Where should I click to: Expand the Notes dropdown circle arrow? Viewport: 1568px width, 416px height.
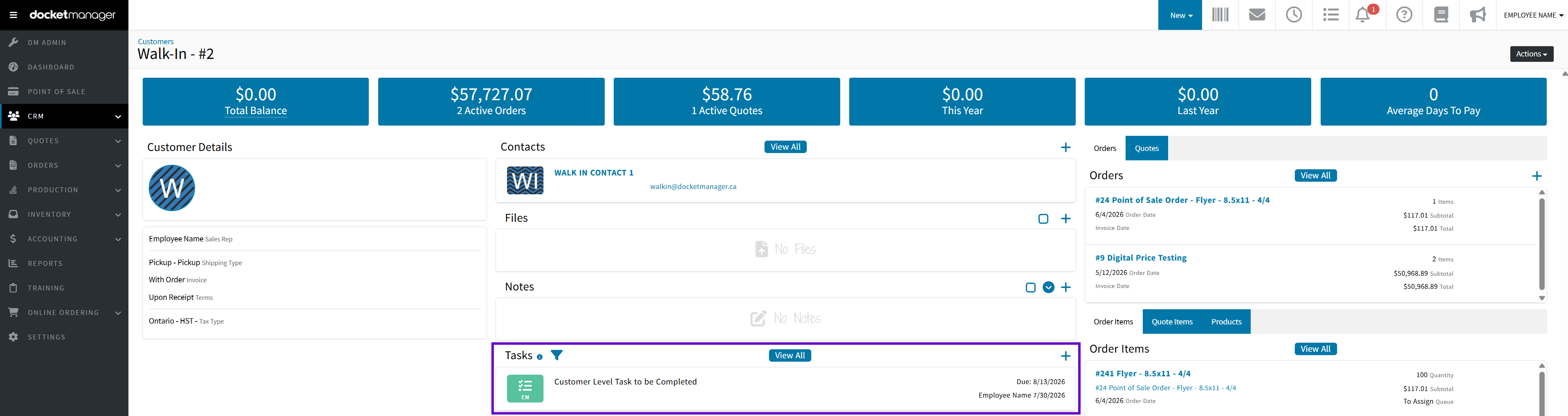[1048, 288]
